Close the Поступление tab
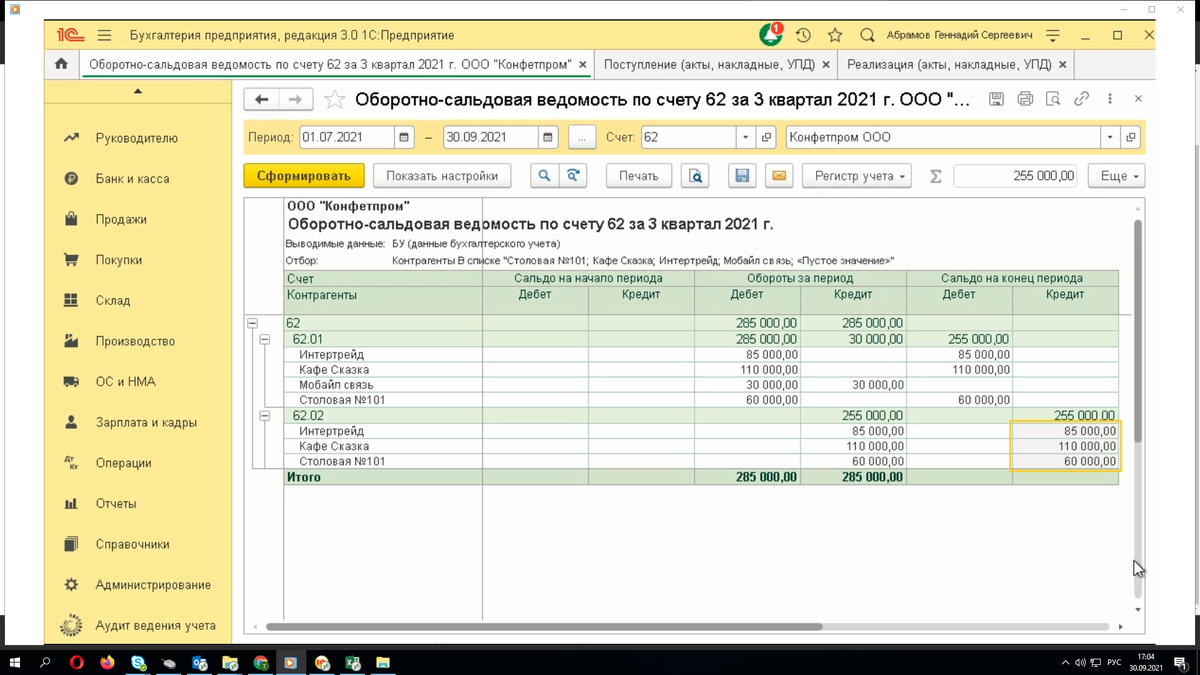The width and height of the screenshot is (1200, 675). click(x=826, y=64)
